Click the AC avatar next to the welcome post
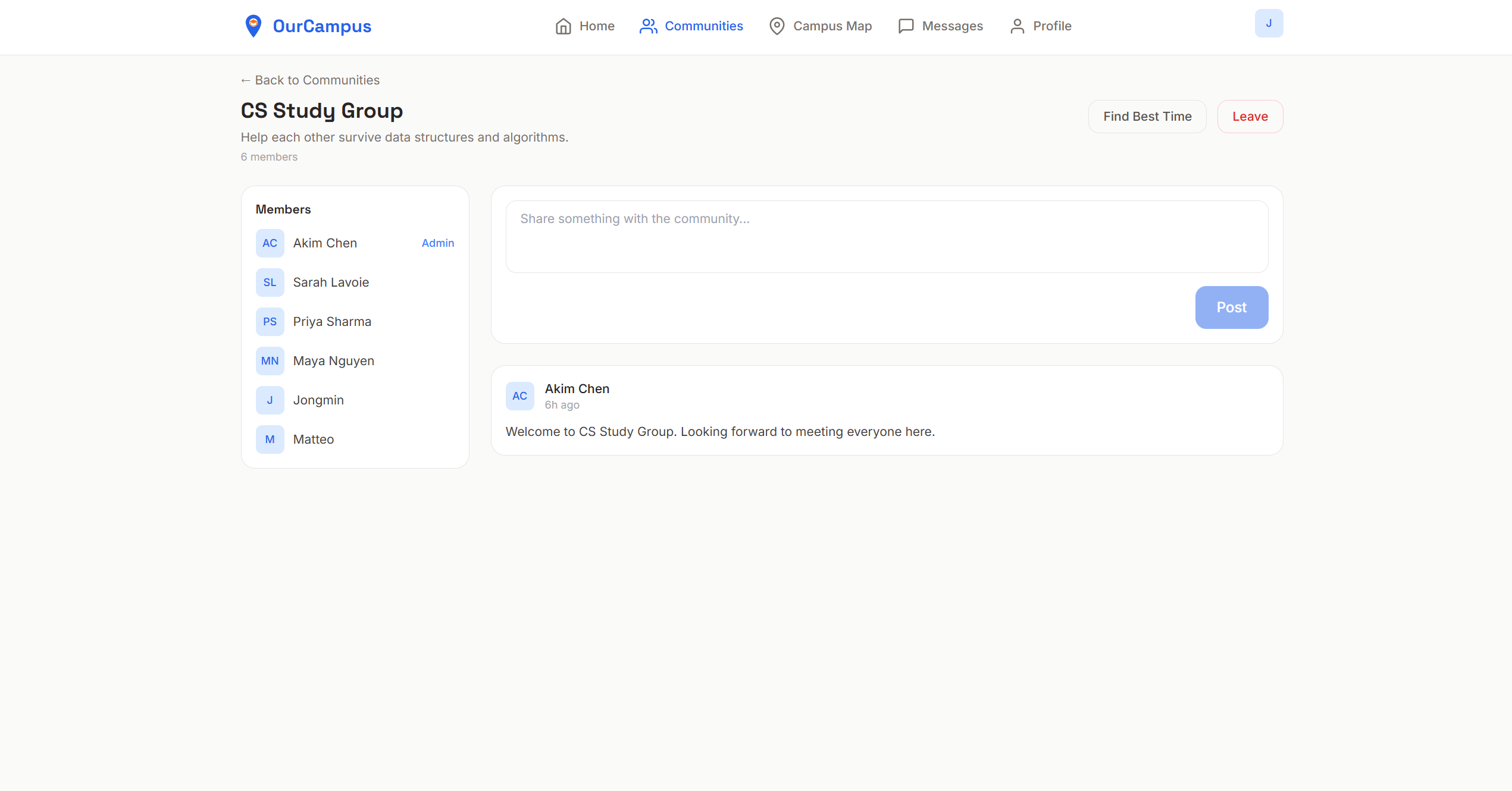This screenshot has width=1512, height=791. click(x=519, y=395)
